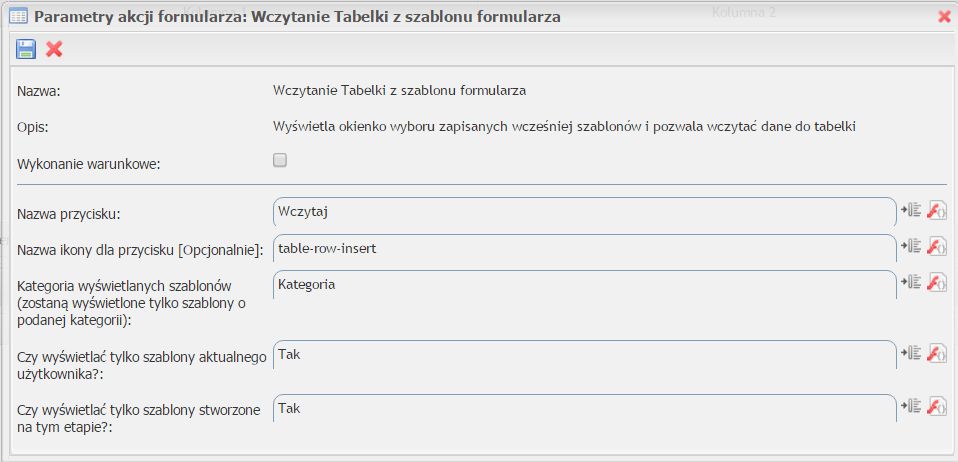
Task: Save parameters with the floppy disk icon
Action: [x=26, y=49]
